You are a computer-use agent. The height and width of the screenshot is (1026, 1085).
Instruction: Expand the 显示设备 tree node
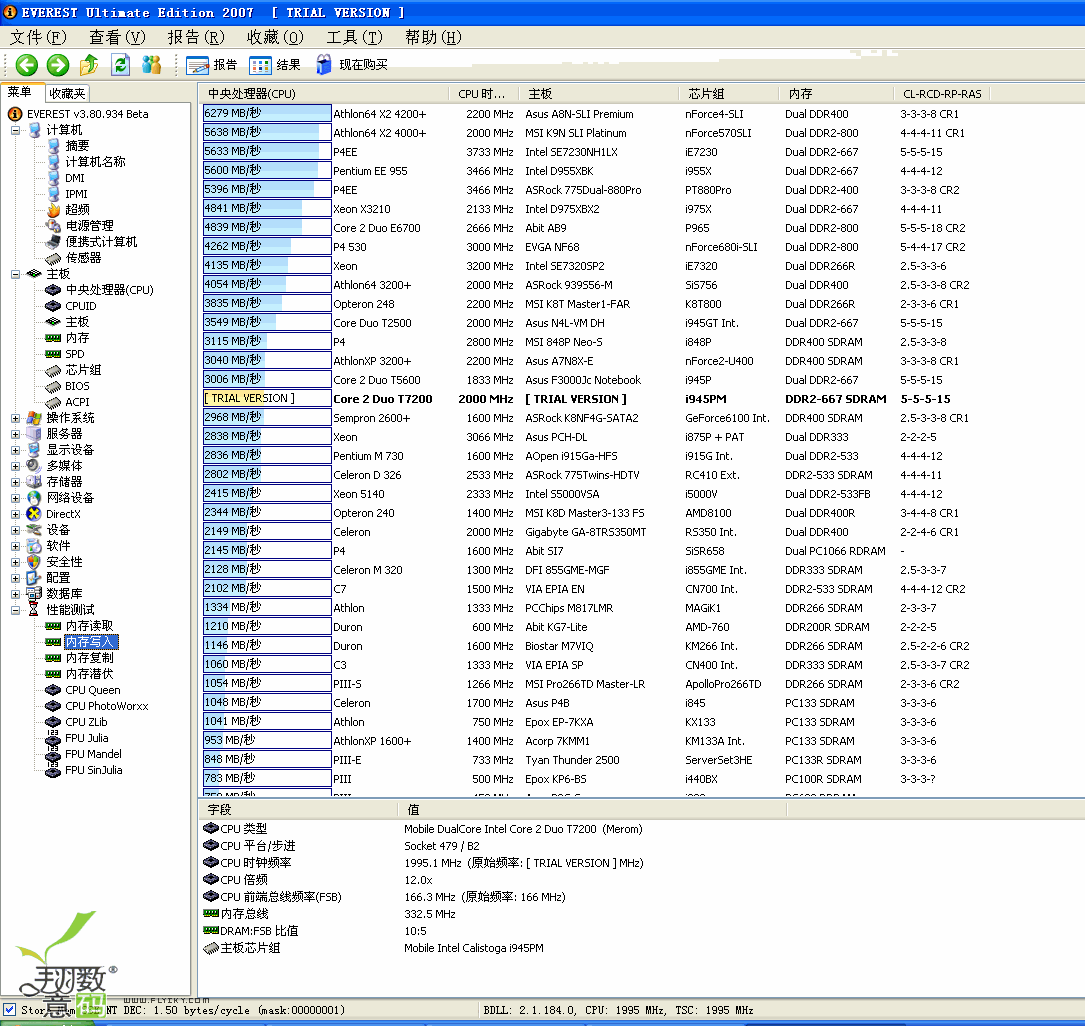pyautogui.click(x=15, y=450)
